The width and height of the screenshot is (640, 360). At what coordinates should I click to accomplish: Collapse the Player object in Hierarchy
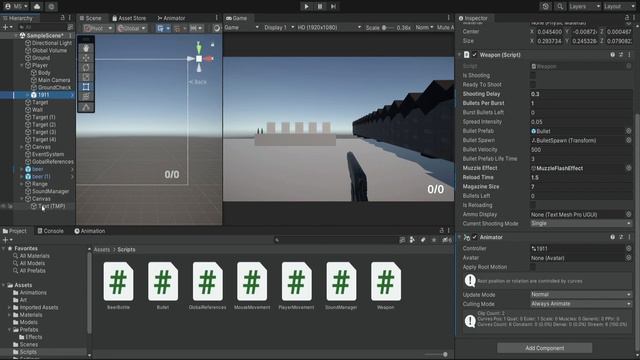22,65
